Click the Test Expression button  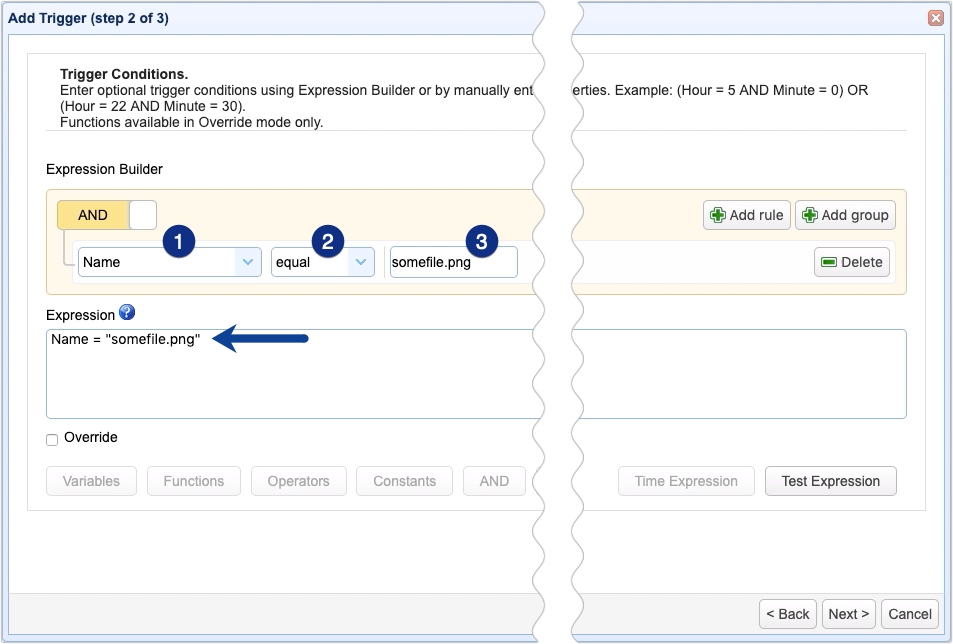830,481
